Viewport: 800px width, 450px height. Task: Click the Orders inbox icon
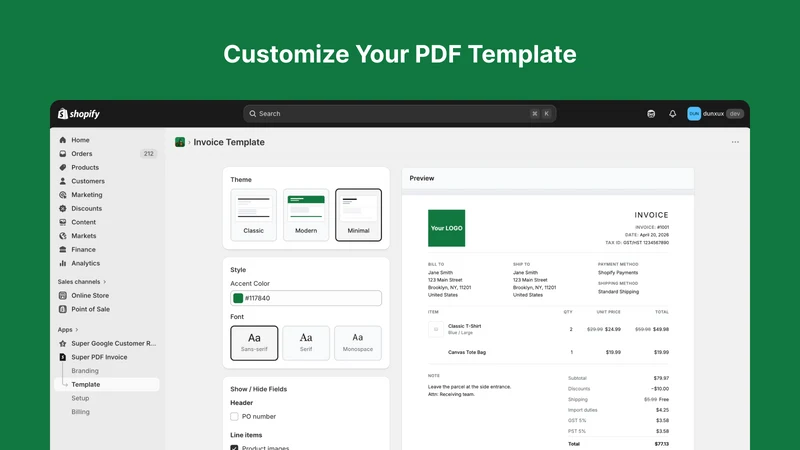(x=63, y=154)
